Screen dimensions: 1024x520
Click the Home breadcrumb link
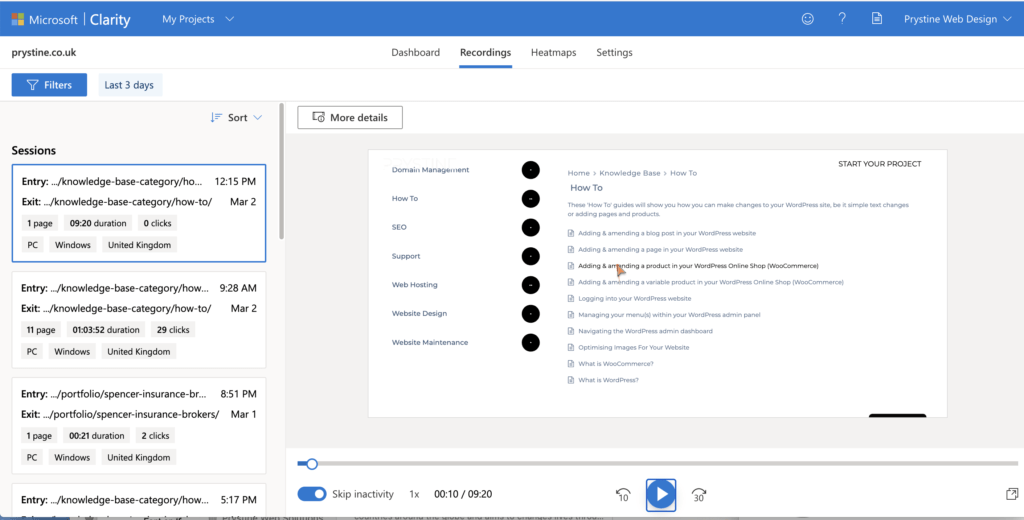[x=579, y=173]
